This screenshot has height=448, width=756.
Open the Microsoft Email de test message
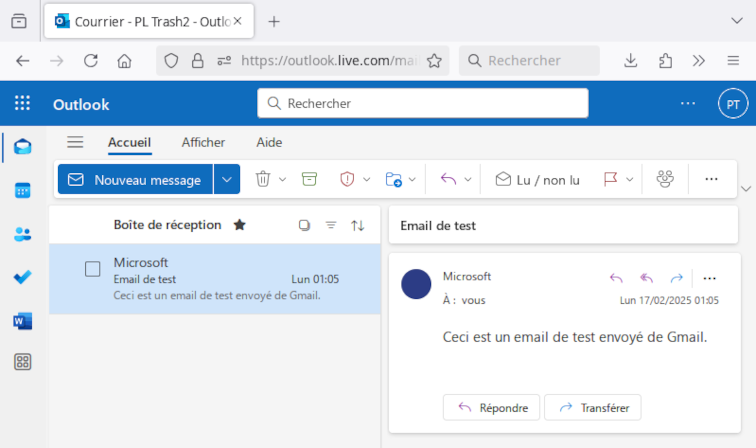pyautogui.click(x=215, y=279)
